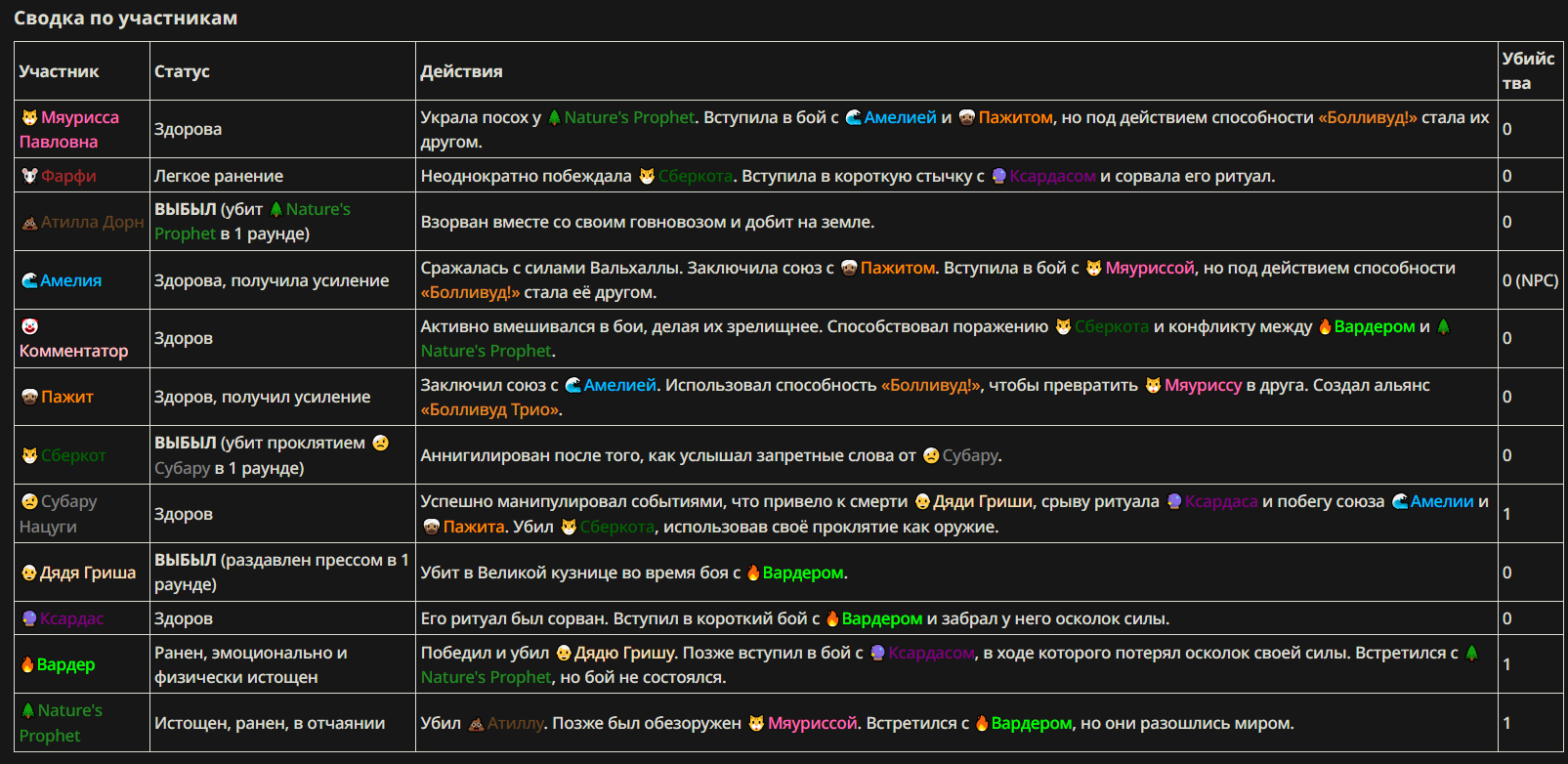This screenshot has width=1568, height=764.
Task: Click the 0 (NPC) kills cell
Action: coord(1530,280)
